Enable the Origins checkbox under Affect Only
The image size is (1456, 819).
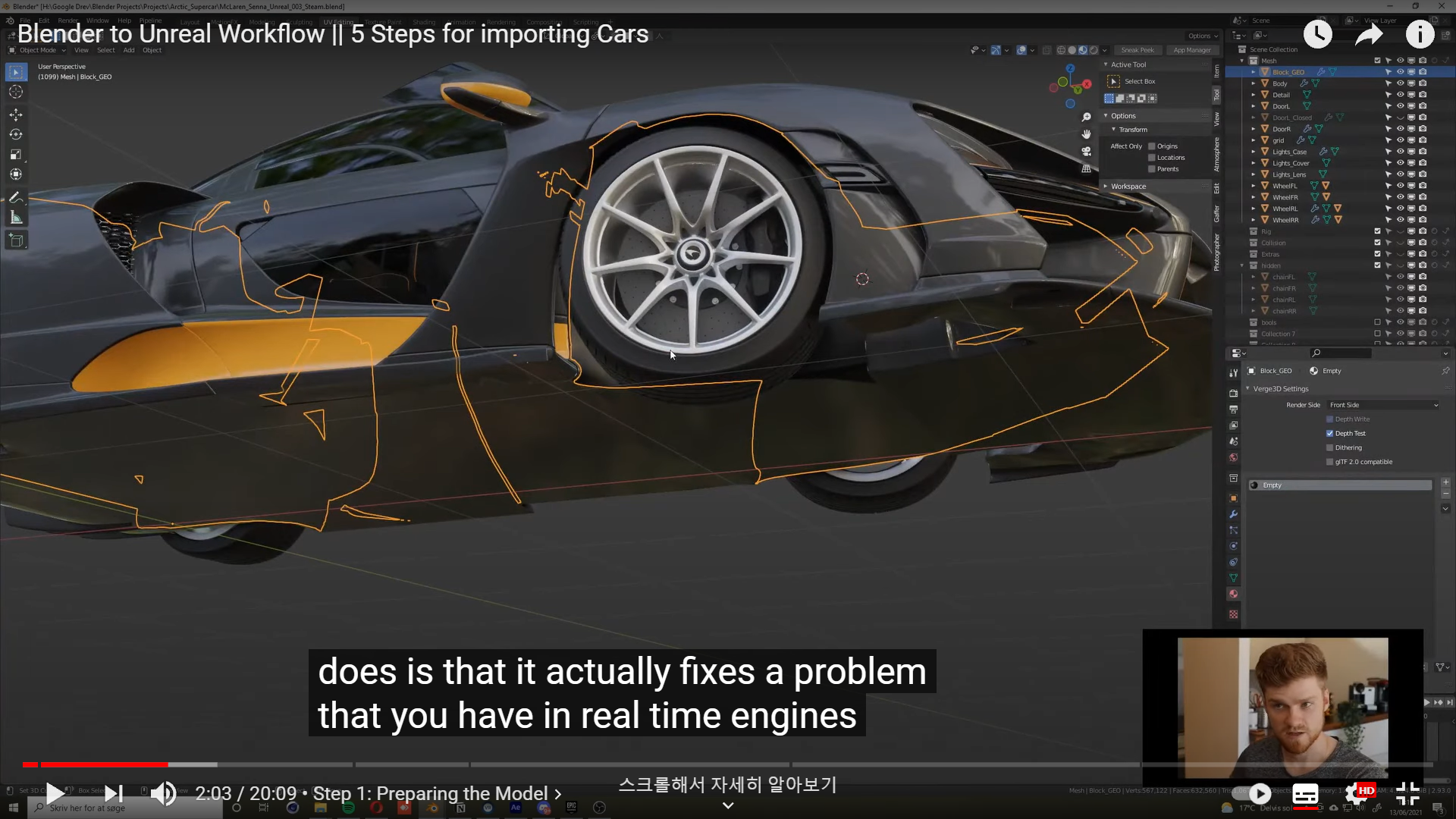[1152, 146]
